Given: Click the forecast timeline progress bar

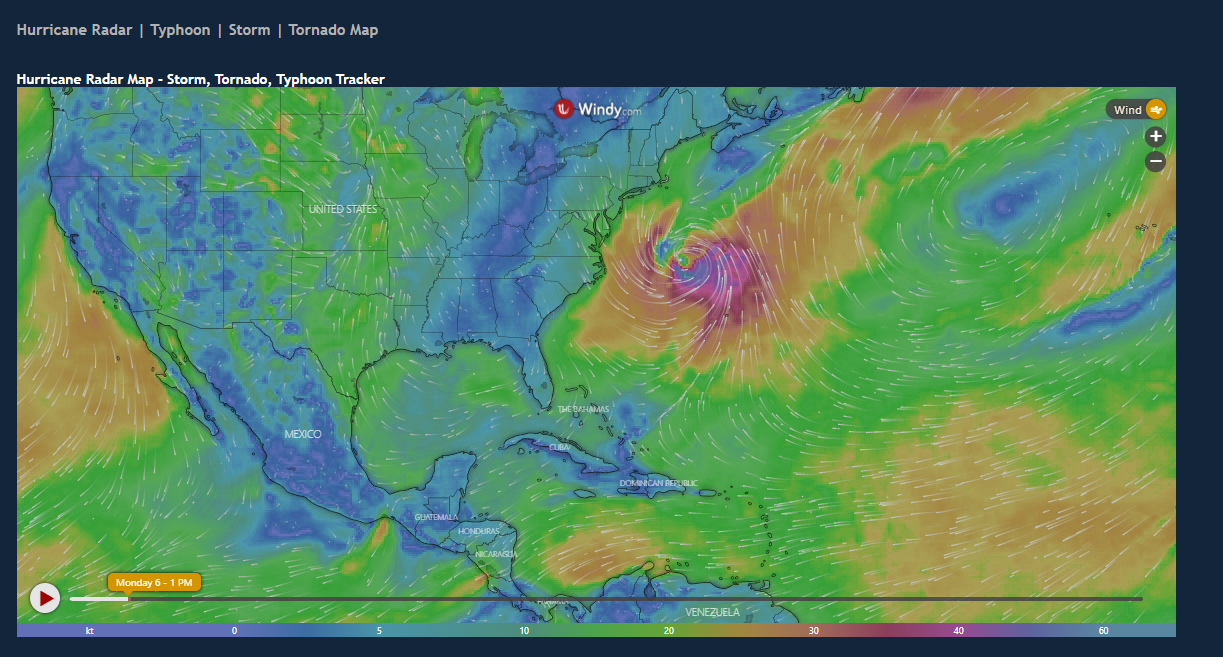Looking at the screenshot, I should click(x=606, y=599).
